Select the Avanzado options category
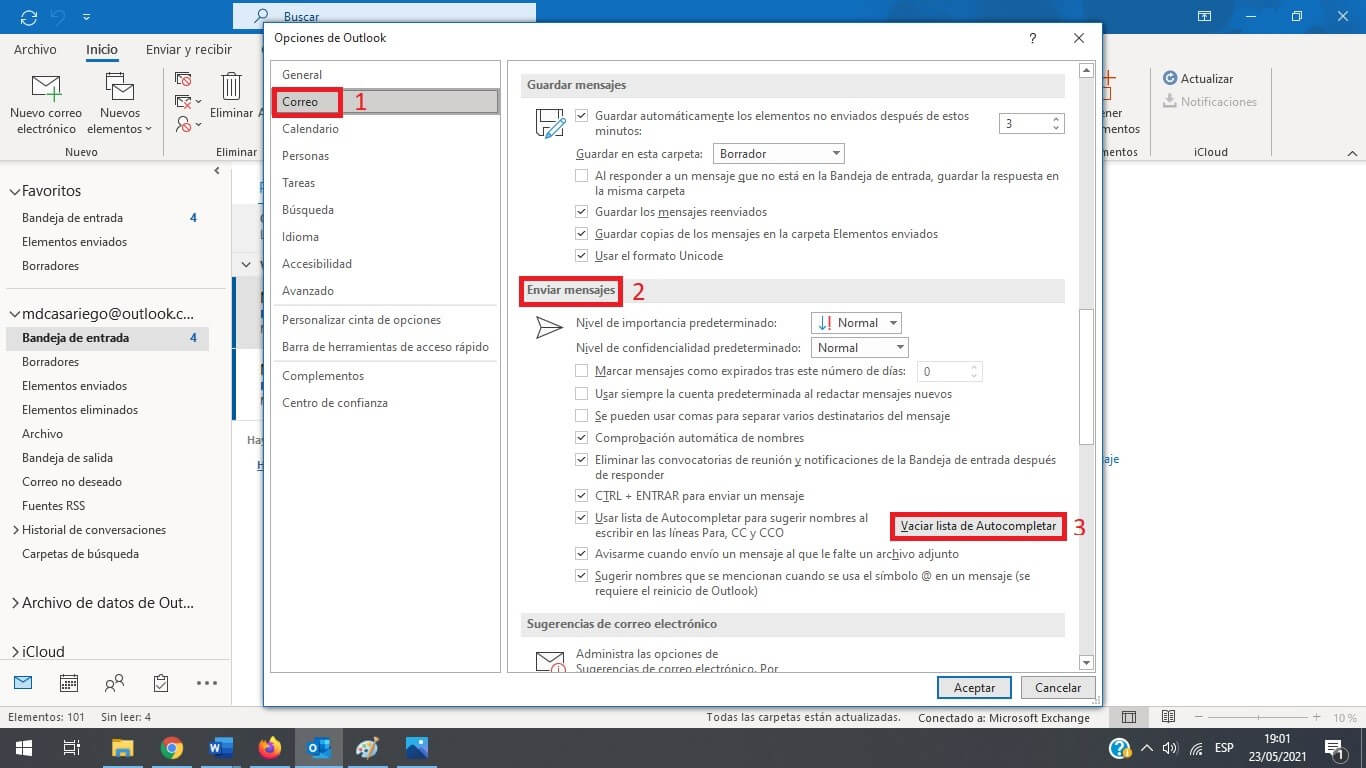The image size is (1366, 768). [x=386, y=291]
